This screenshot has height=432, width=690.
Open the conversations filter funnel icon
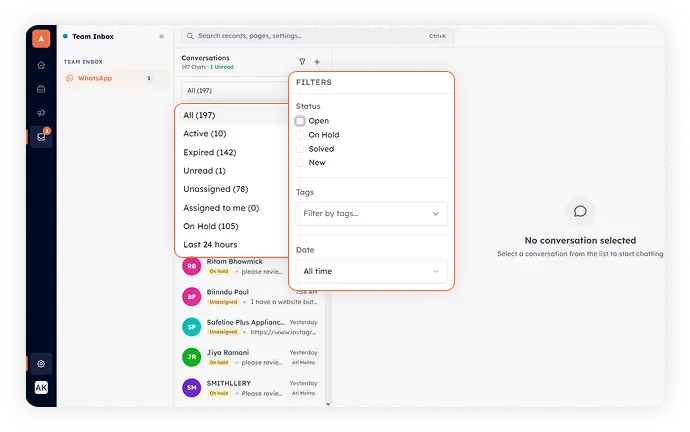coord(302,62)
